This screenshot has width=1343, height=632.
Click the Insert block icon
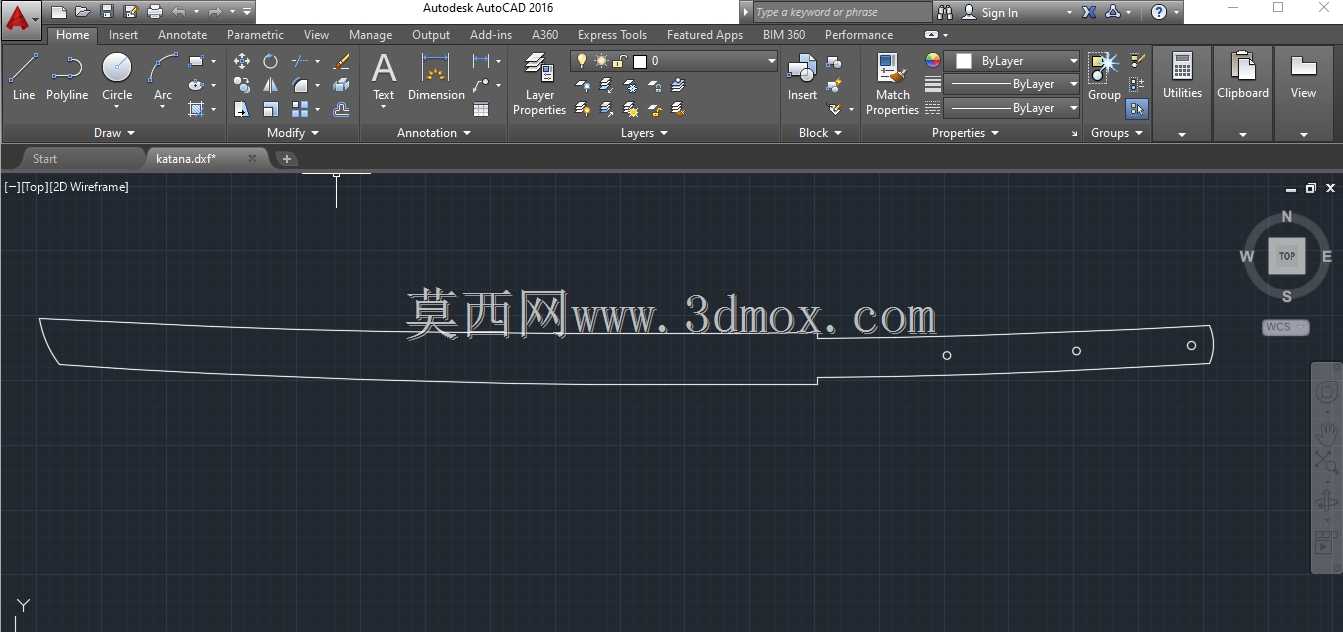point(802,78)
